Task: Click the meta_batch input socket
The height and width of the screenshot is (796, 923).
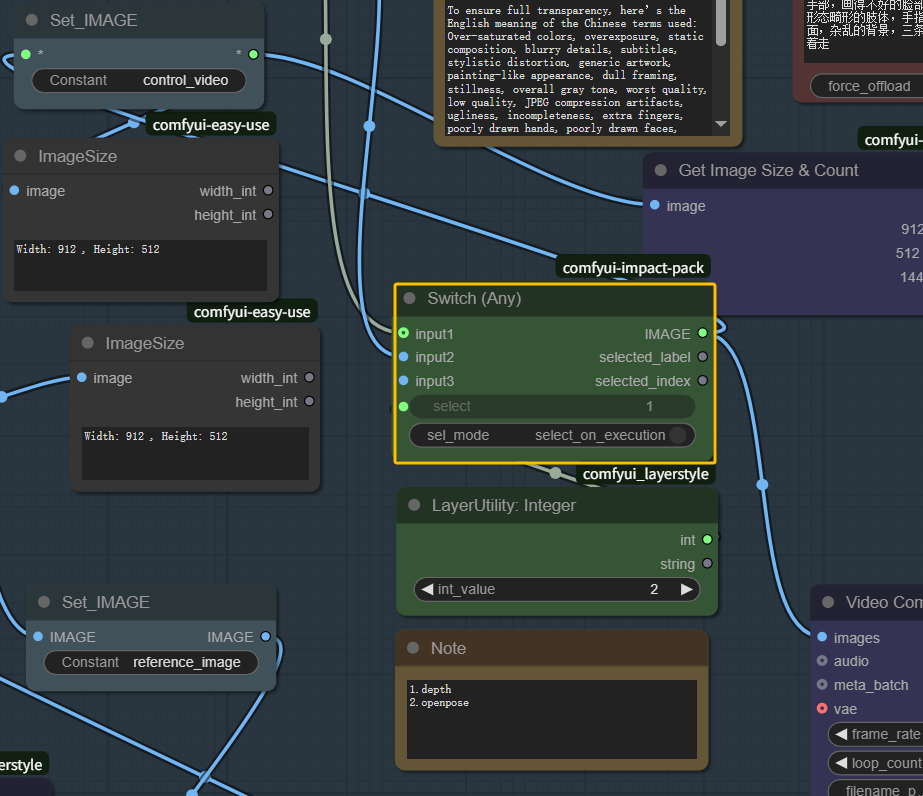Action: point(822,685)
